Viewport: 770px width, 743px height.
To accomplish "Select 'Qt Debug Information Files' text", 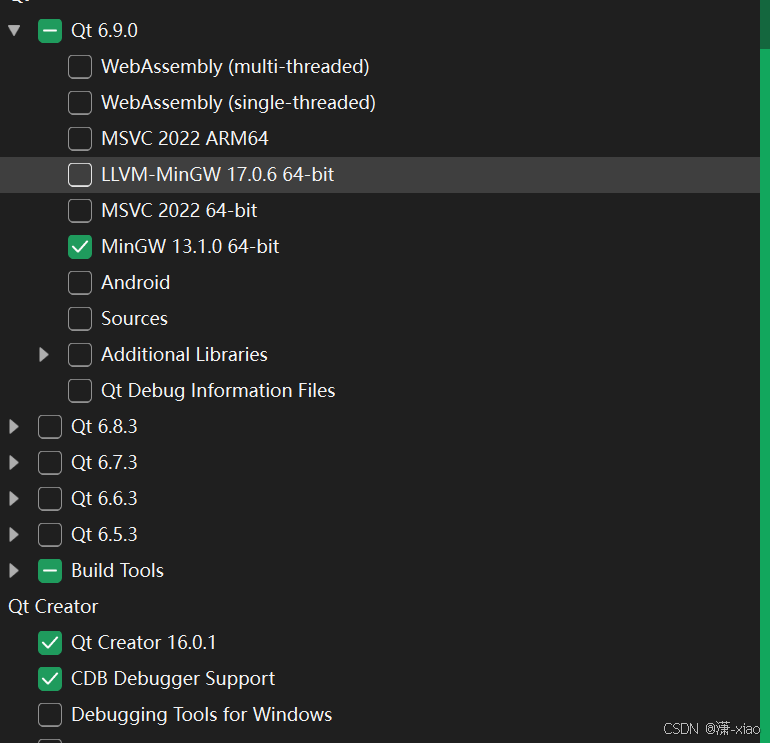I will pos(218,391).
